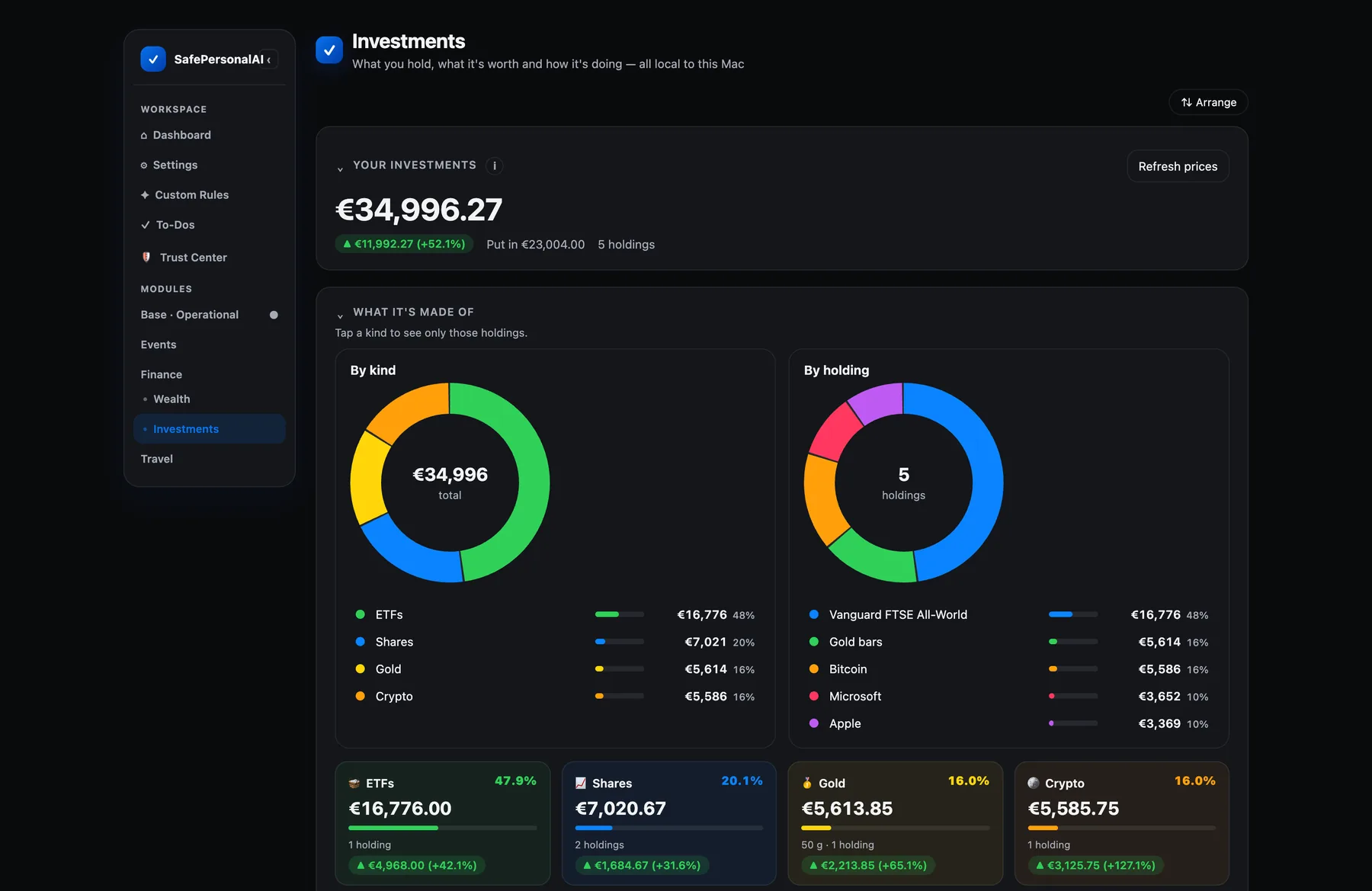Click the Trust Center shield icon
This screenshot has height=891, width=1372.
(x=146, y=258)
